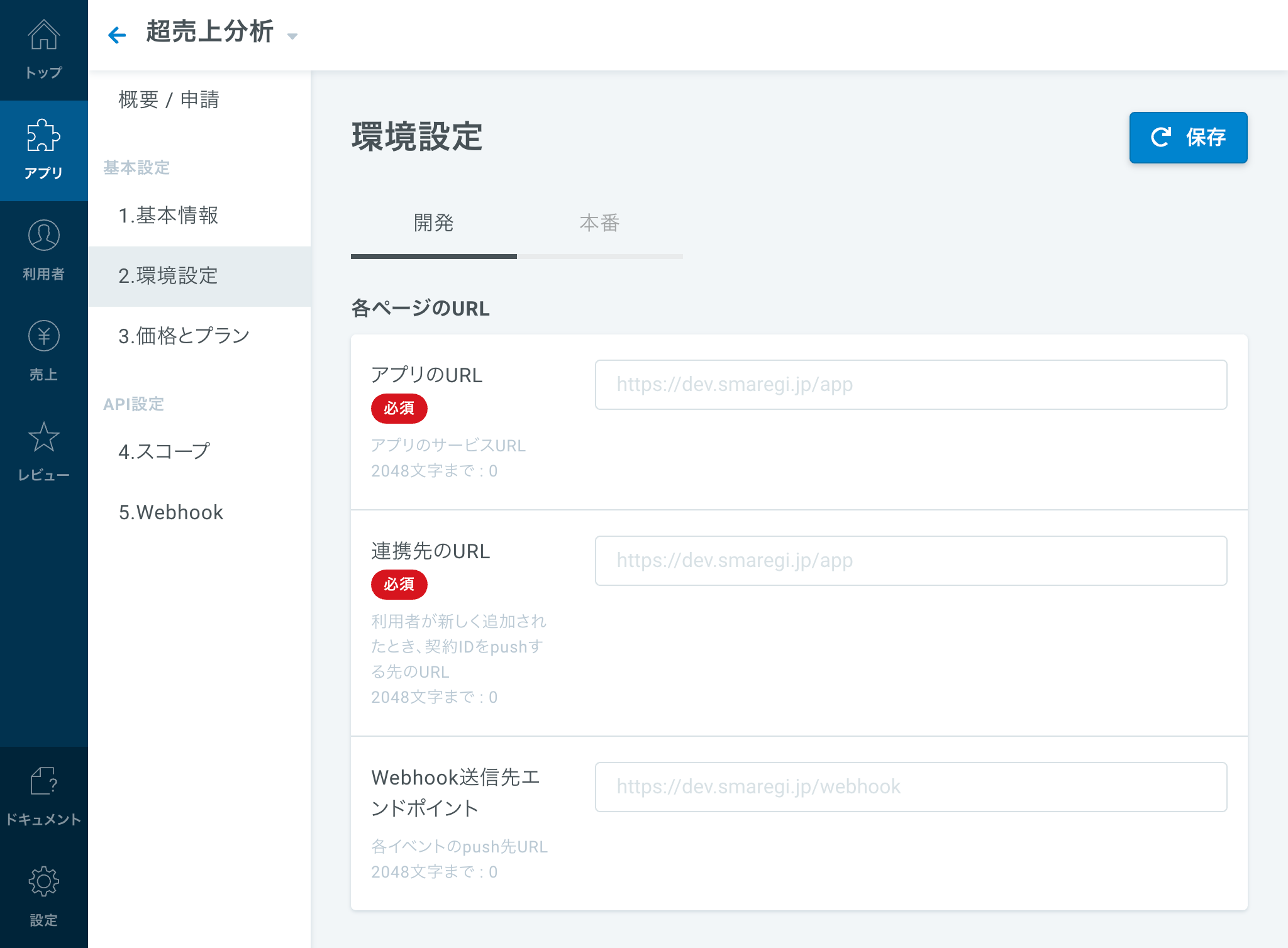Click the 基本設定 section label
The image size is (1288, 948).
click(x=136, y=168)
